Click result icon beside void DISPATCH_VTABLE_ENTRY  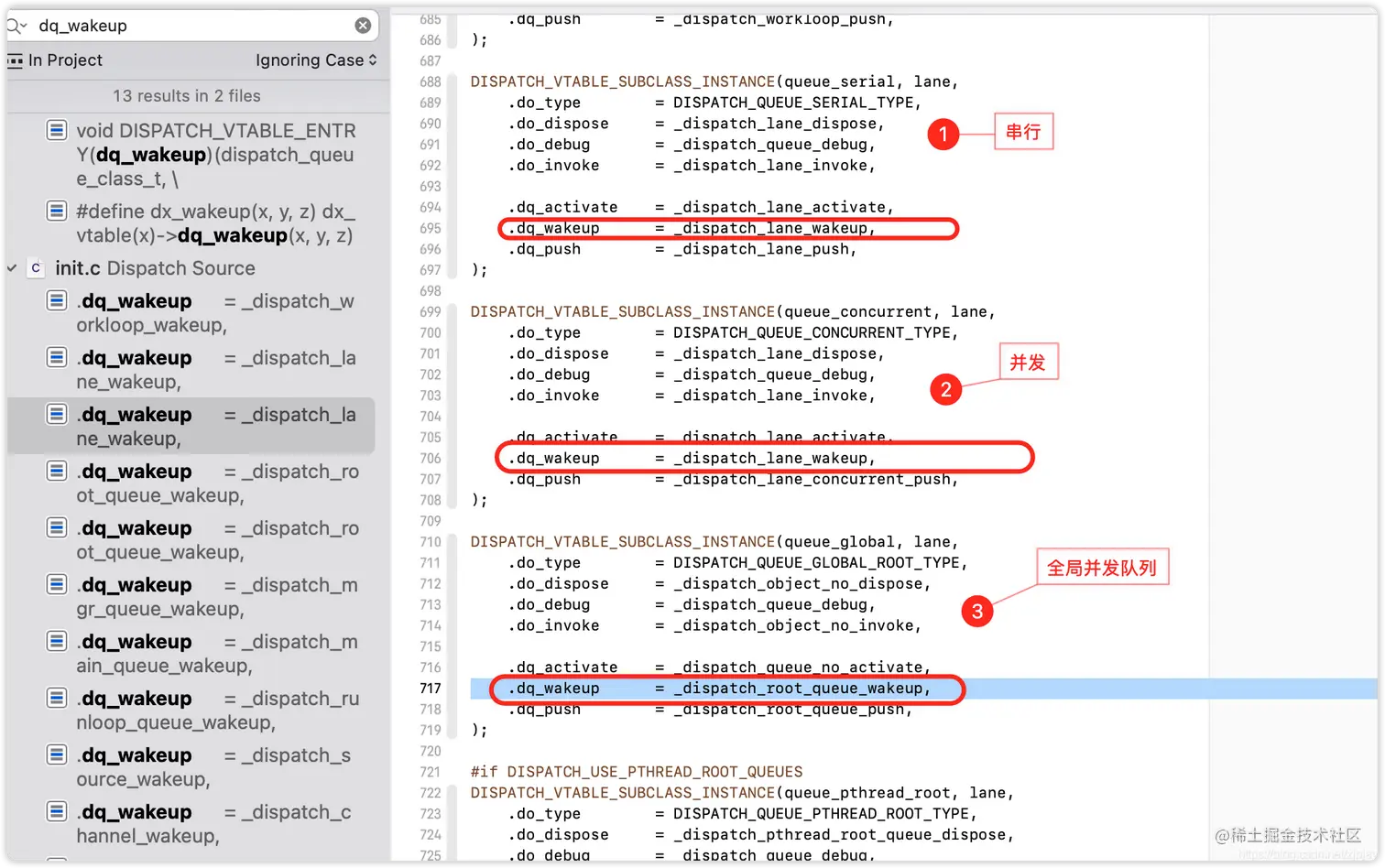(57, 130)
